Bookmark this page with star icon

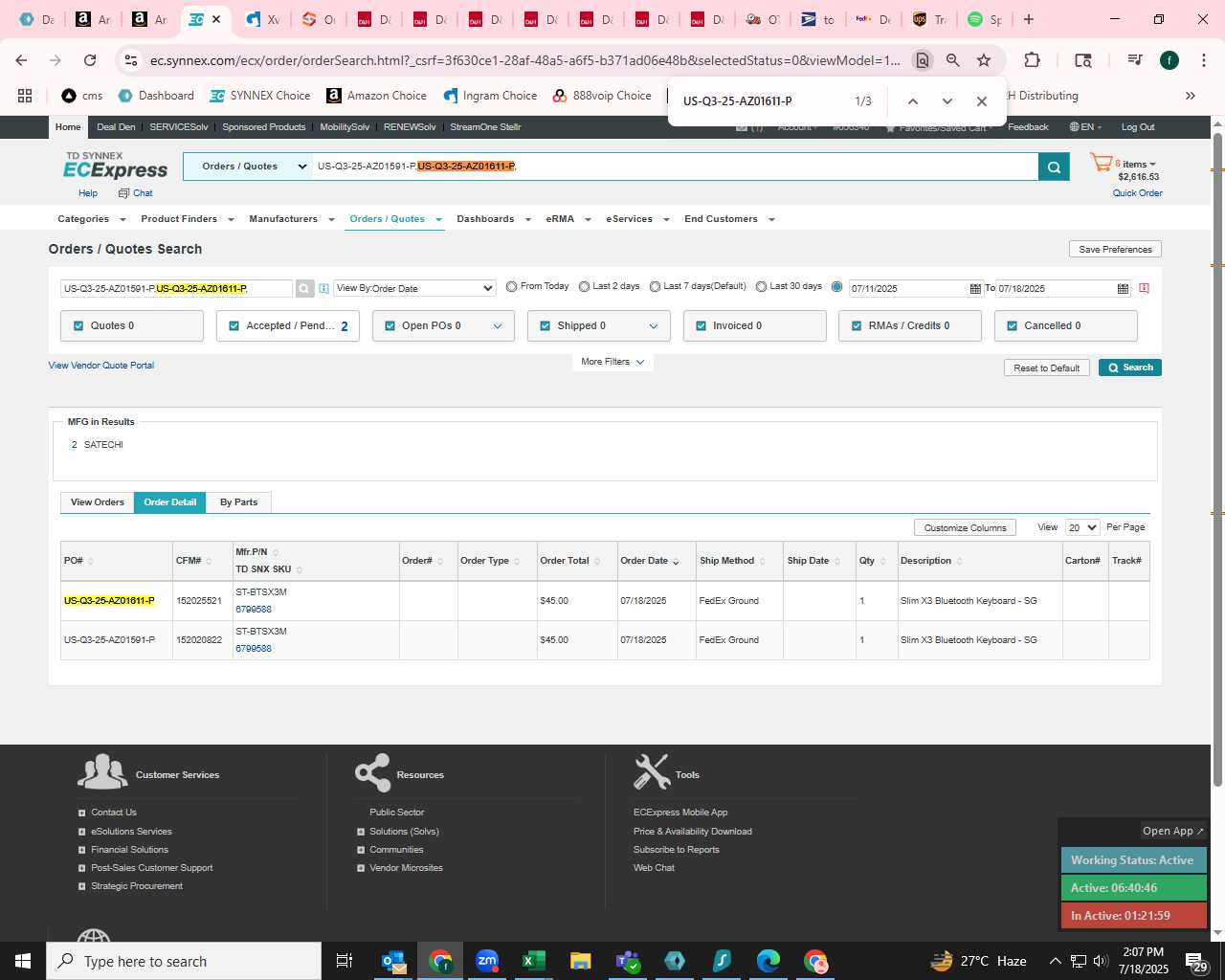[x=984, y=60]
